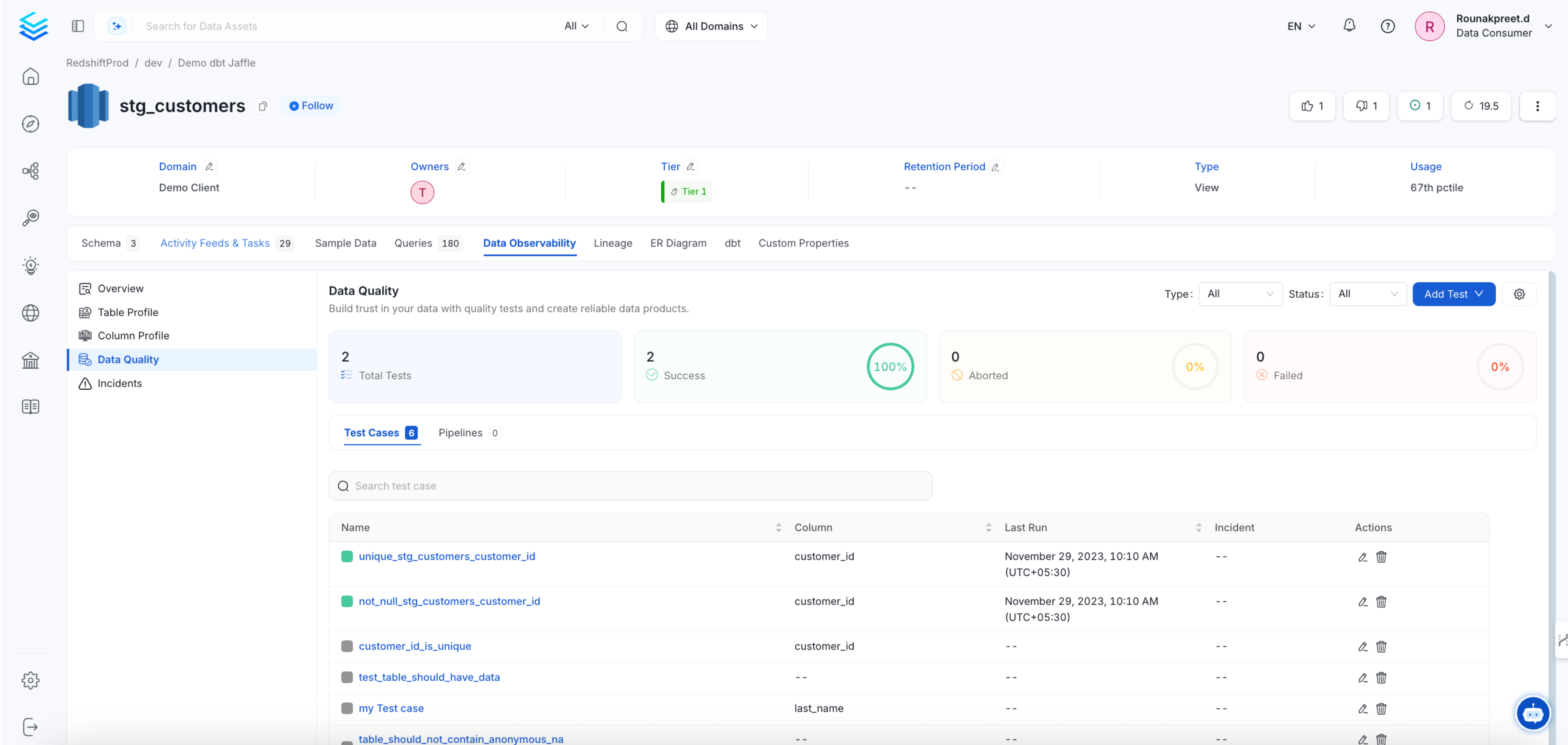Toggle Follow on stg_customers
1568x745 pixels.
tap(311, 106)
